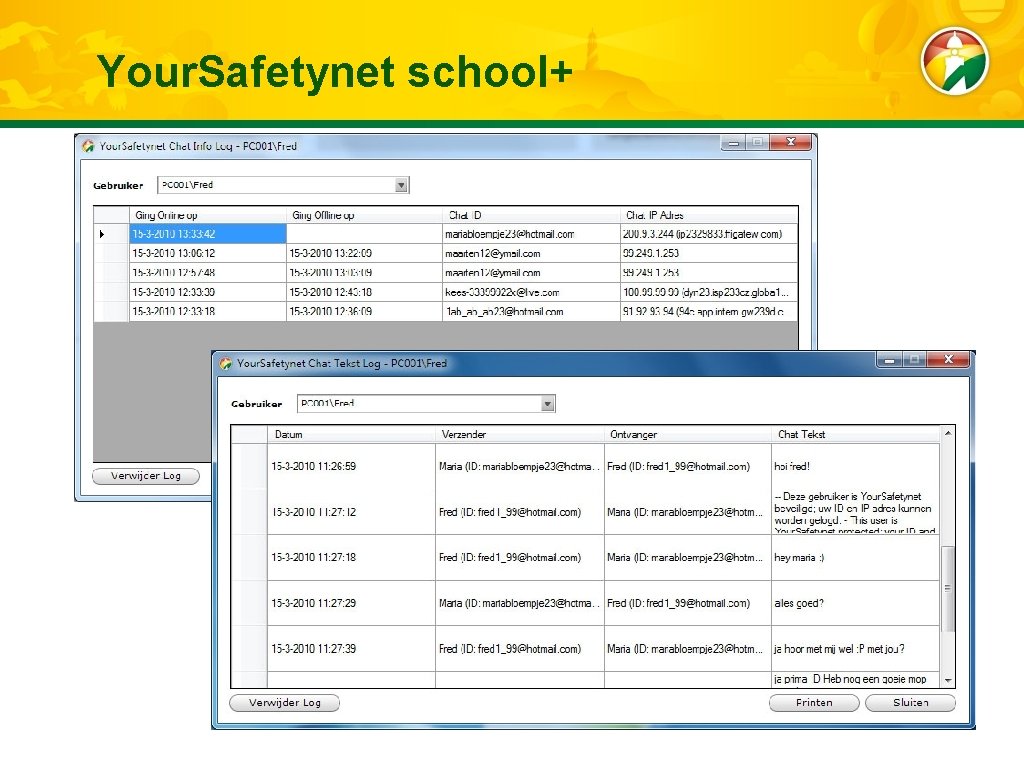
Task: Click IP address 99.249.1.253 in second row
Action: [709, 253]
